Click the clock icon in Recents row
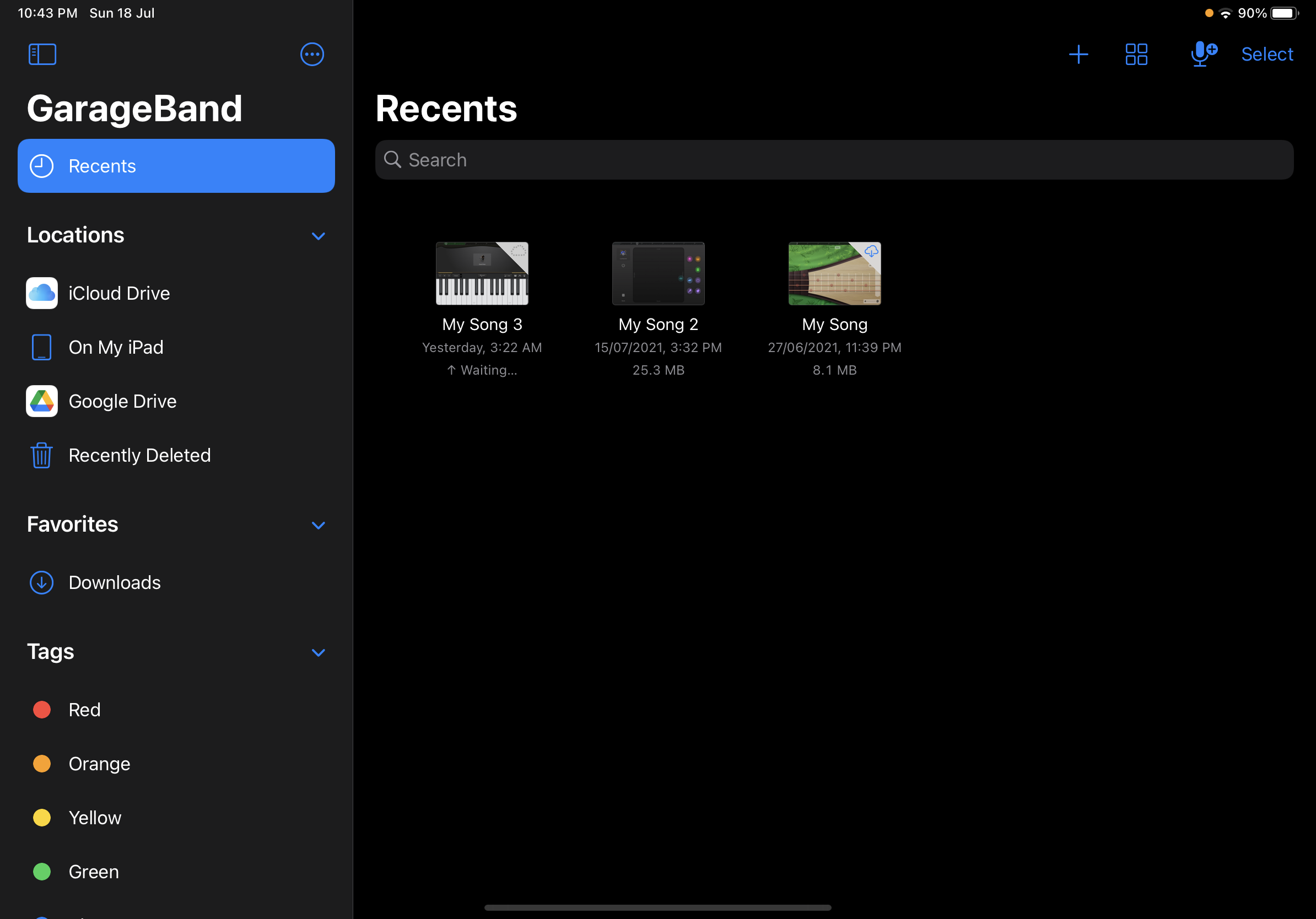This screenshot has width=1316, height=919. click(41, 166)
